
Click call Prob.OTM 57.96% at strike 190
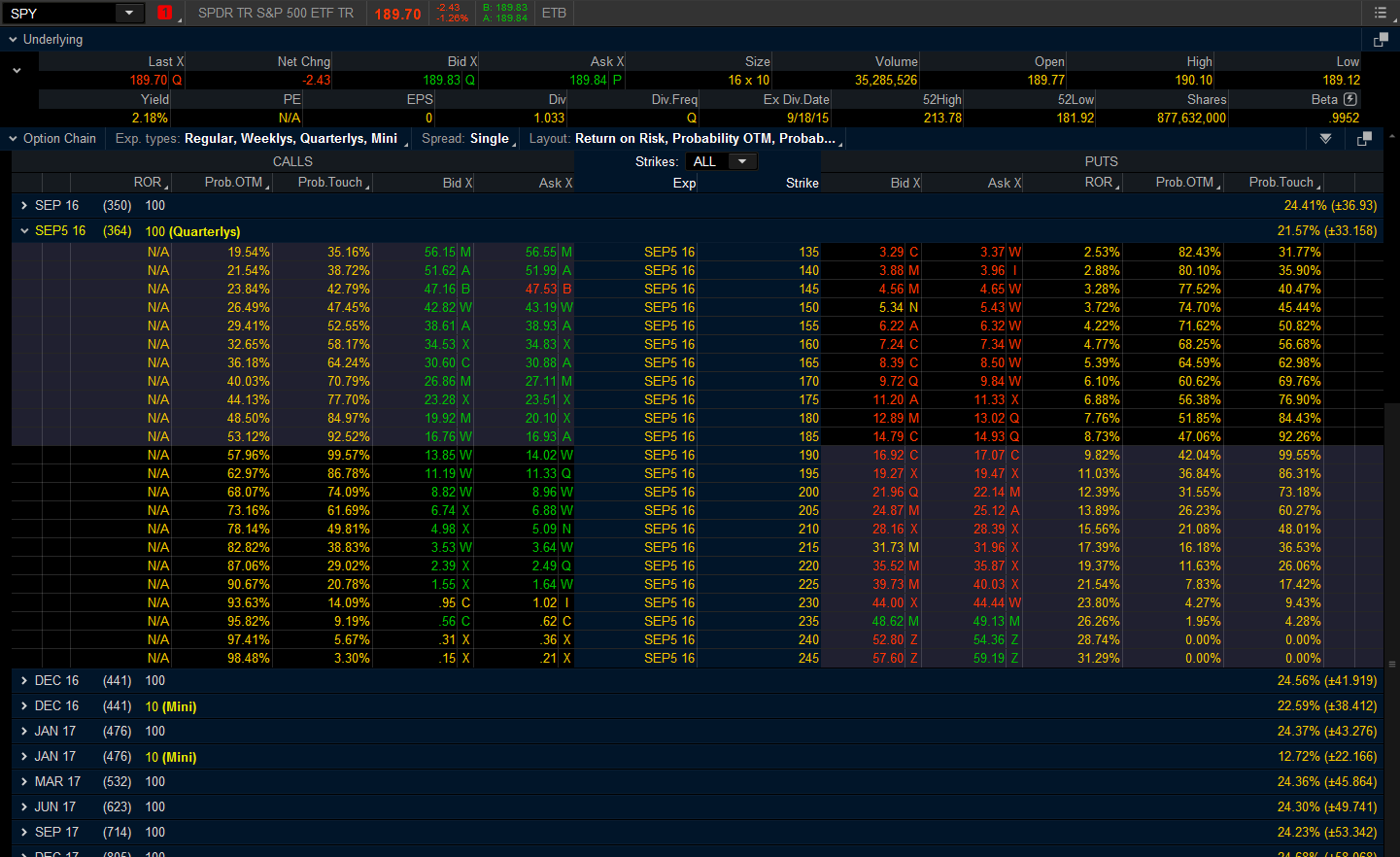coord(249,455)
